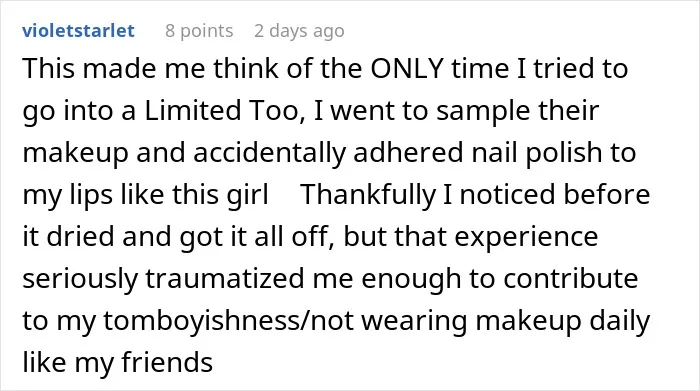Click the word Thankfully
Image resolution: width=700 pixels, height=391 pixels.
(368, 195)
